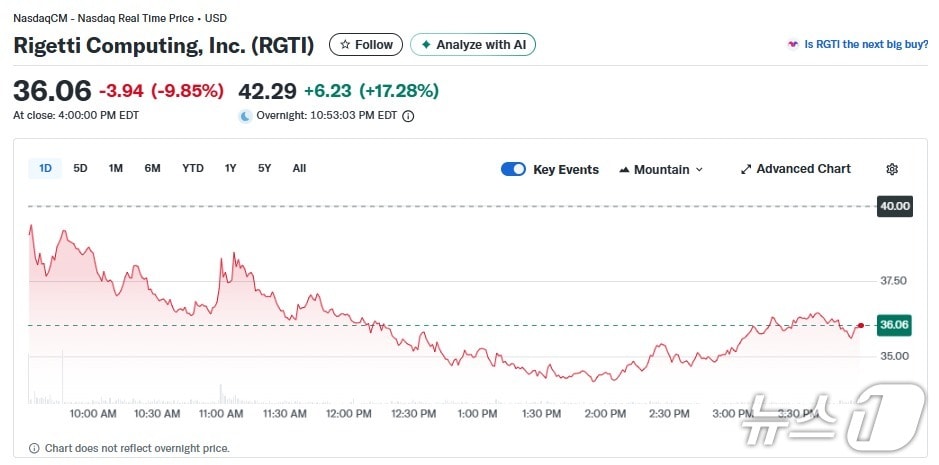Expand the Mountain chart type dropdown
Screen dimensions: 939x465
(699, 170)
